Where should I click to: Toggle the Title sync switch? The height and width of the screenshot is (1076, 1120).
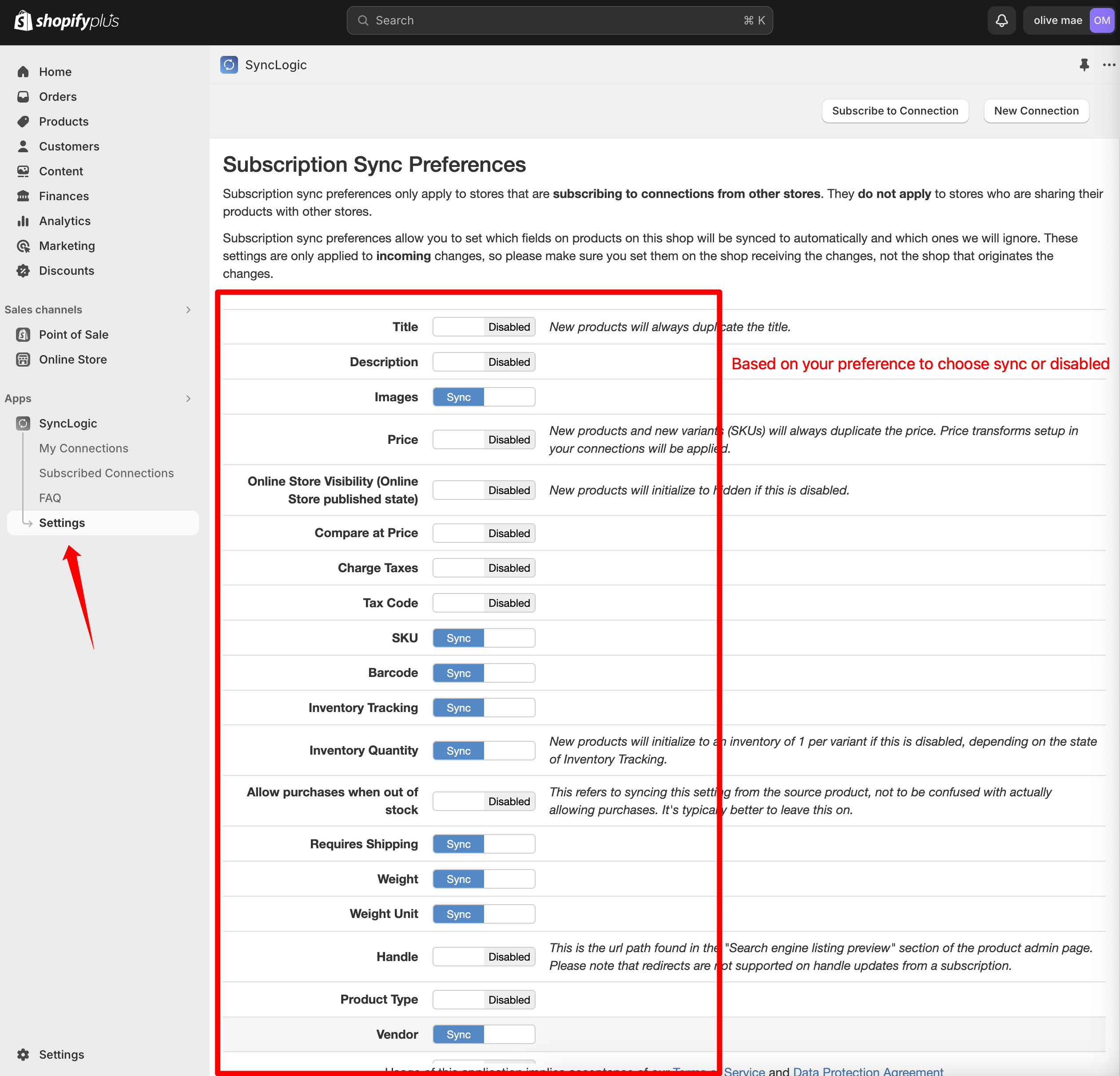coord(484,327)
